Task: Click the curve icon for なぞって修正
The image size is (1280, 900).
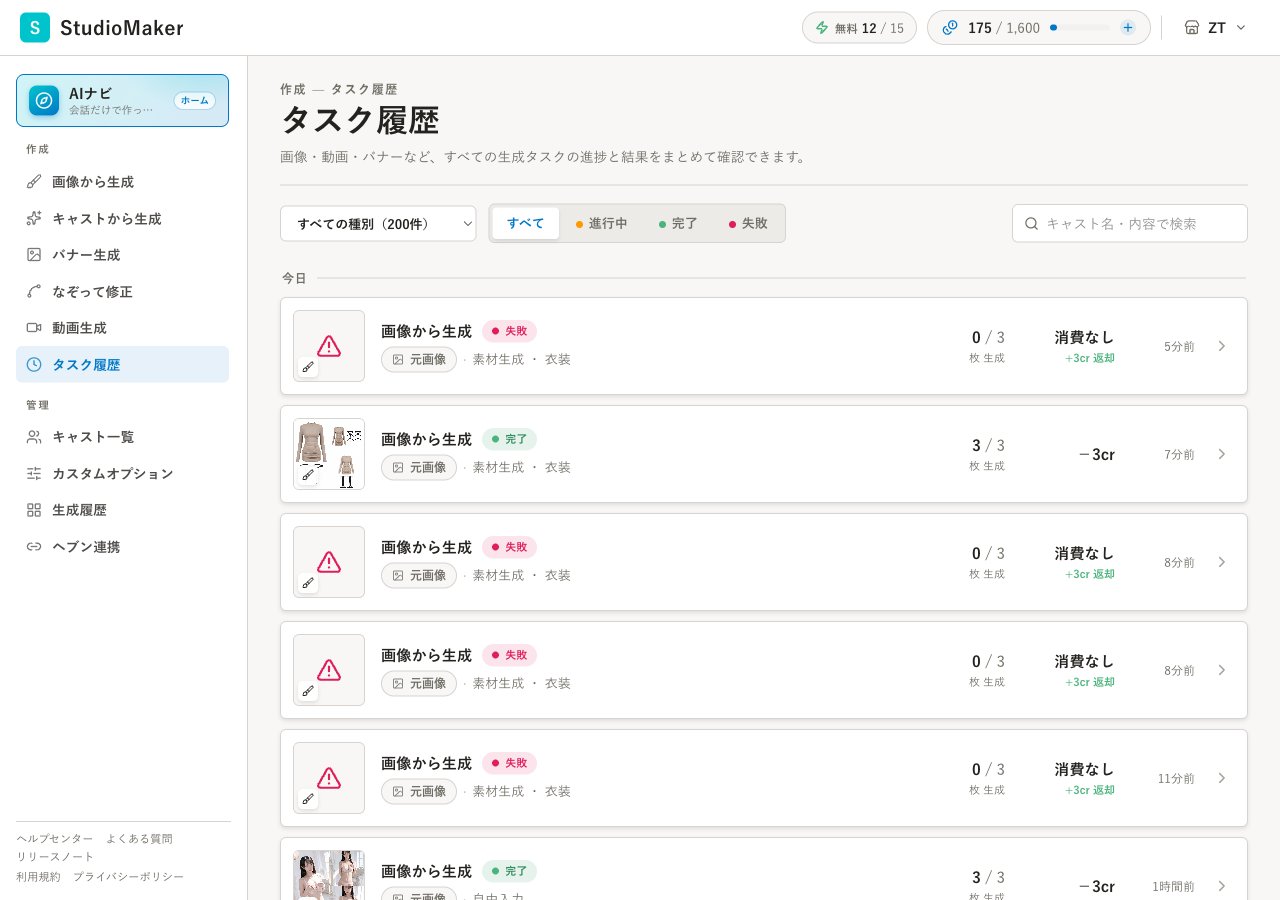Action: point(34,291)
